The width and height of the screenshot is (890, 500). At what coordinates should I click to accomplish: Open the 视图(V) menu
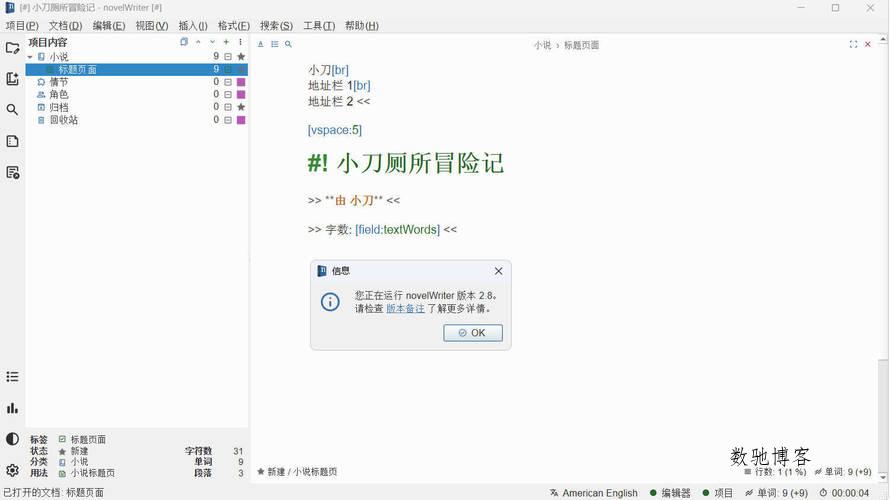pyautogui.click(x=152, y=26)
